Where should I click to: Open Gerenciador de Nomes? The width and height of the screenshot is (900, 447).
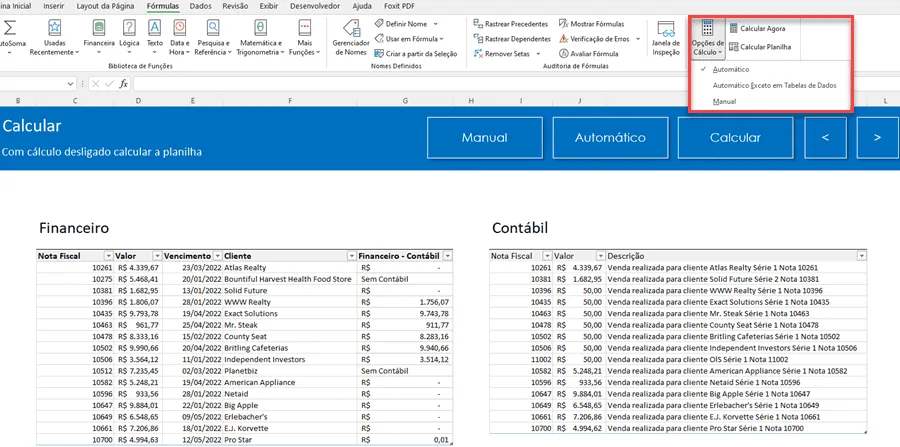(351, 38)
